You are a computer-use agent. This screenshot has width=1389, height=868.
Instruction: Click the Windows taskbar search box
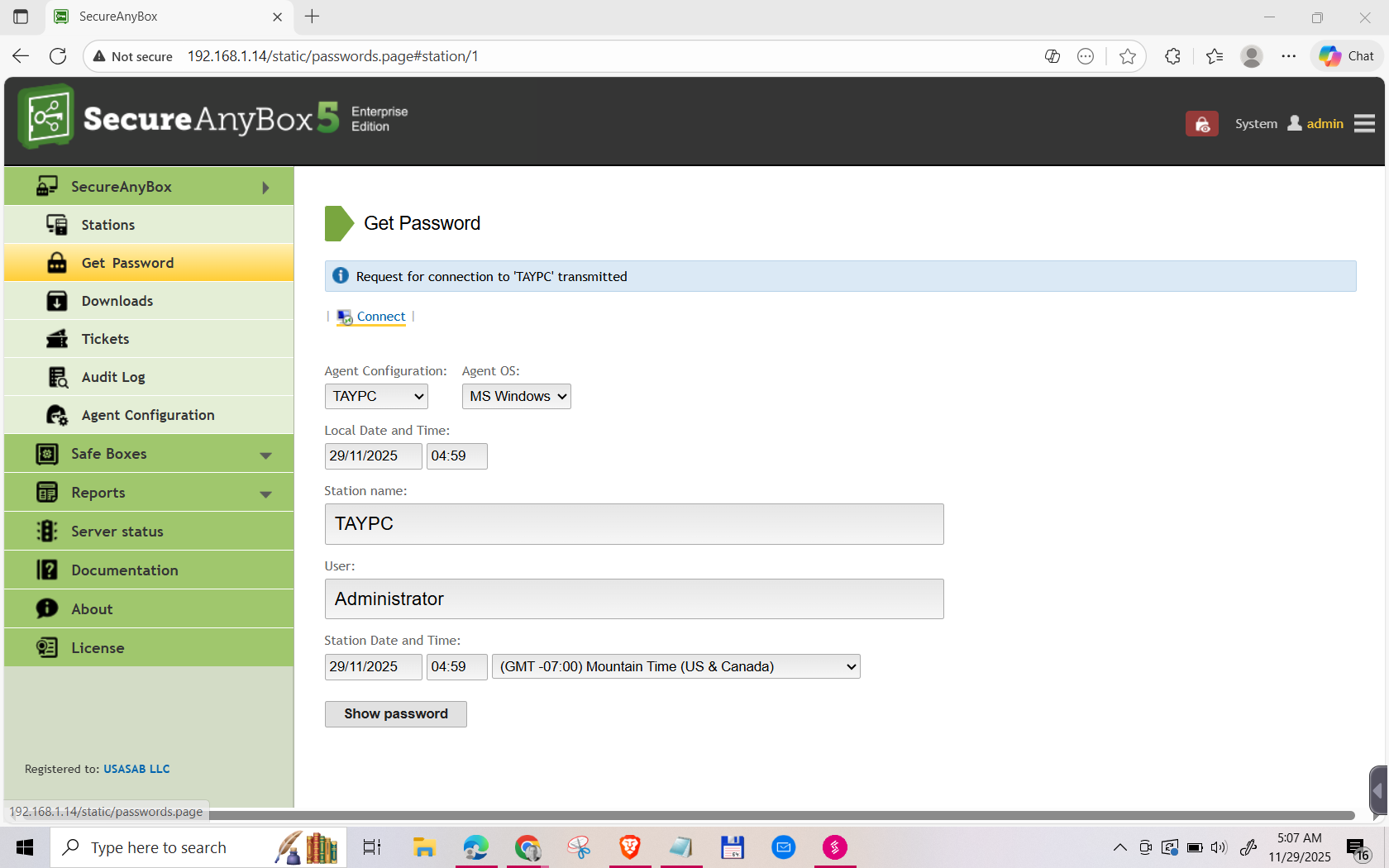(198, 847)
